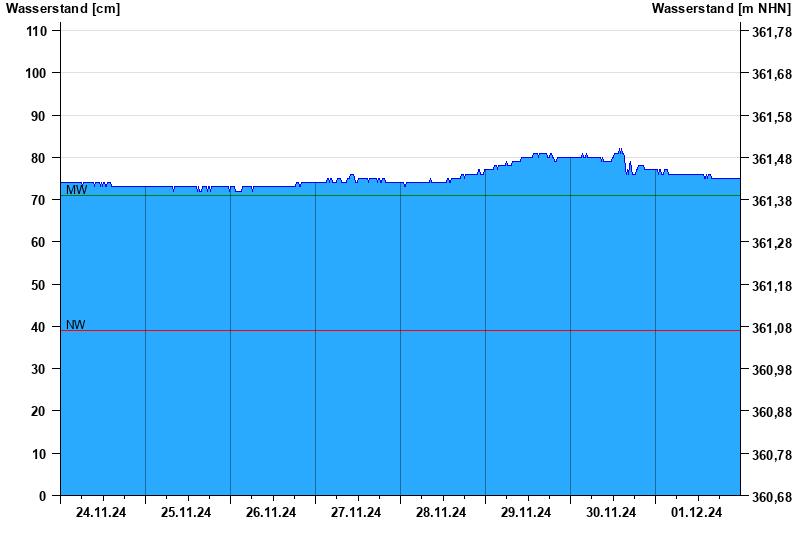Click the green MW reference line
Viewport: 800px width, 550px height.
pyautogui.click(x=400, y=195)
